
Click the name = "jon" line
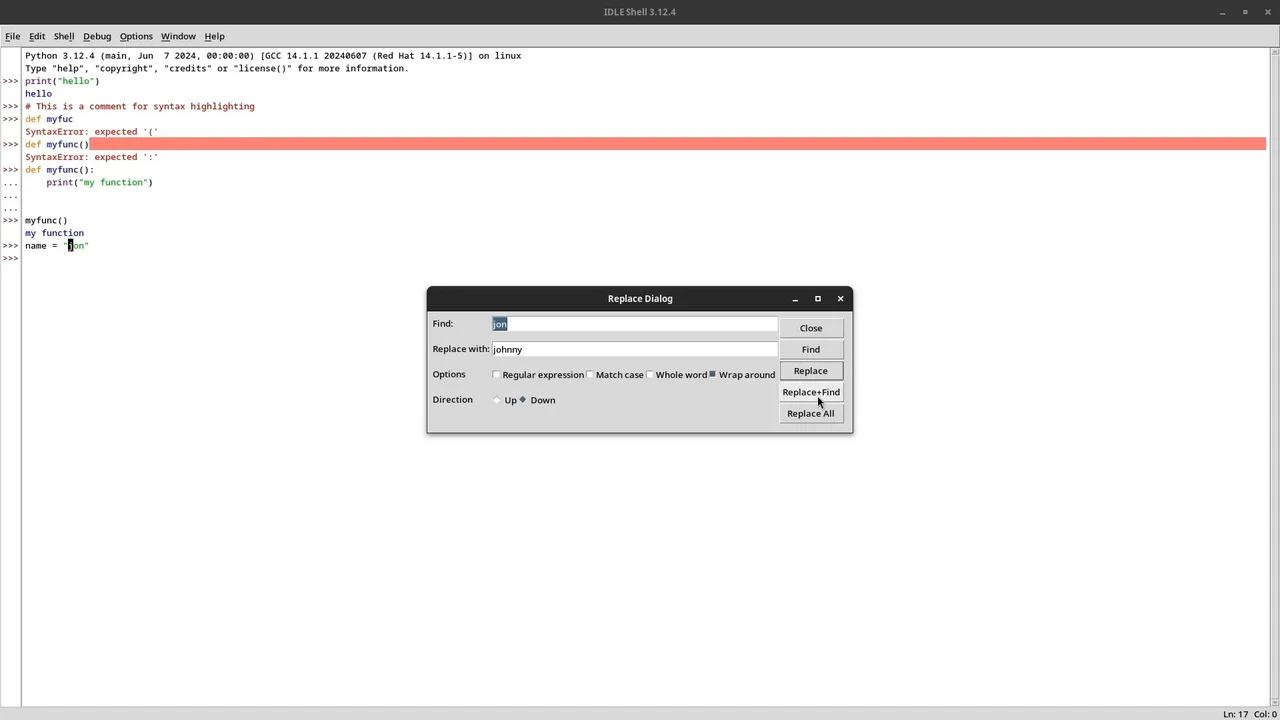[57, 246]
